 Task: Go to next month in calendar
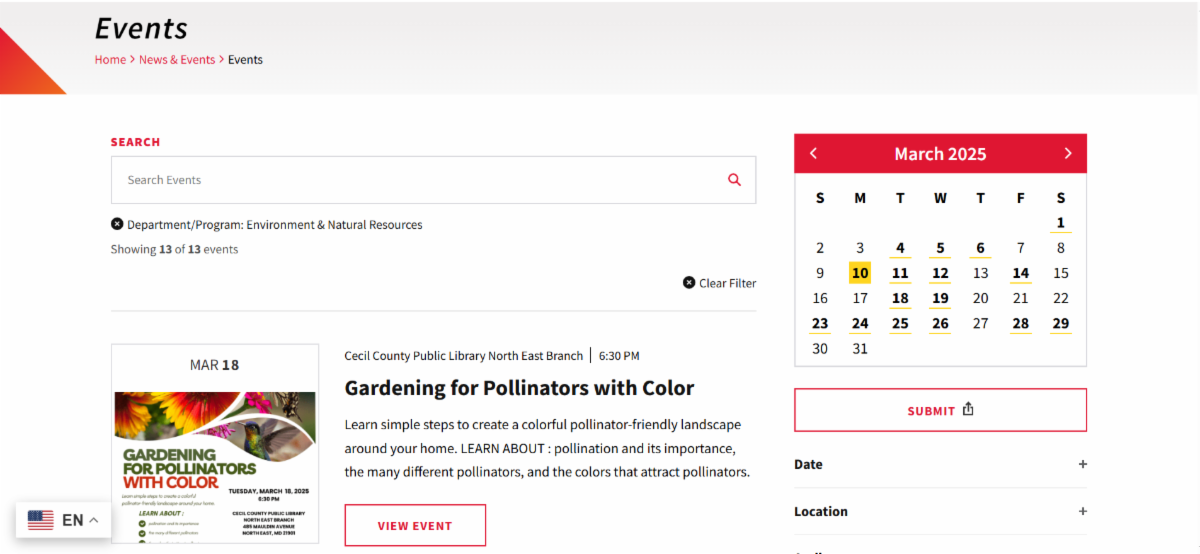(x=1067, y=154)
